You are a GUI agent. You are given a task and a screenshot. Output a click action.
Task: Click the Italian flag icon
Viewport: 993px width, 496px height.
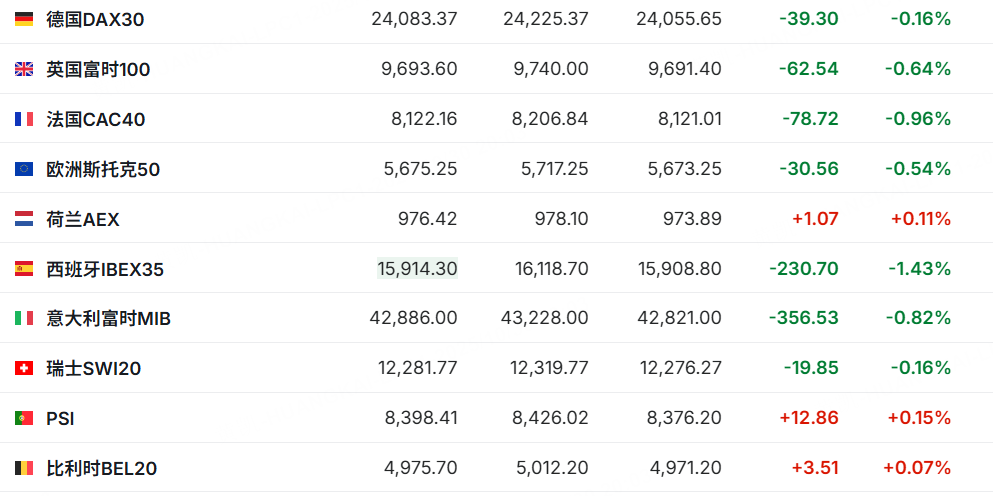pos(24,318)
